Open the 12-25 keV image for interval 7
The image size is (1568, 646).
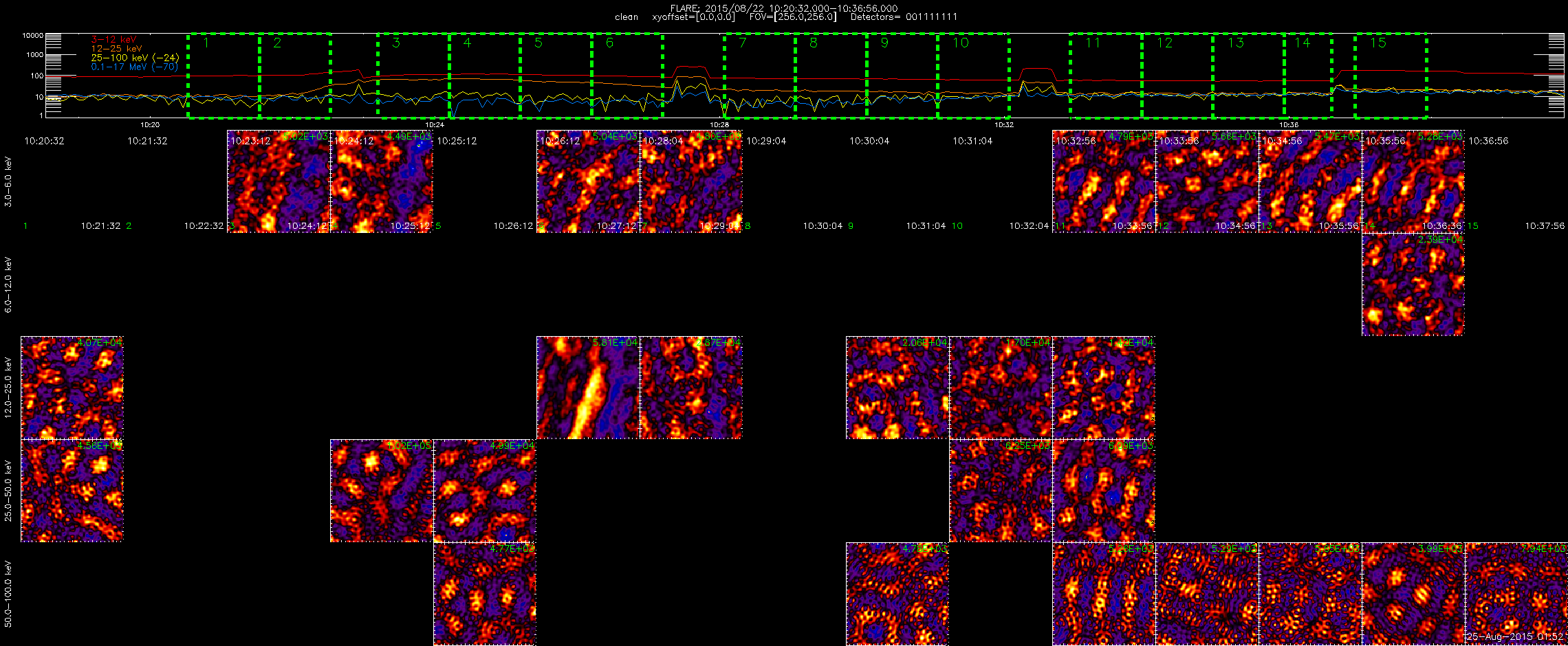pyautogui.click(x=691, y=388)
